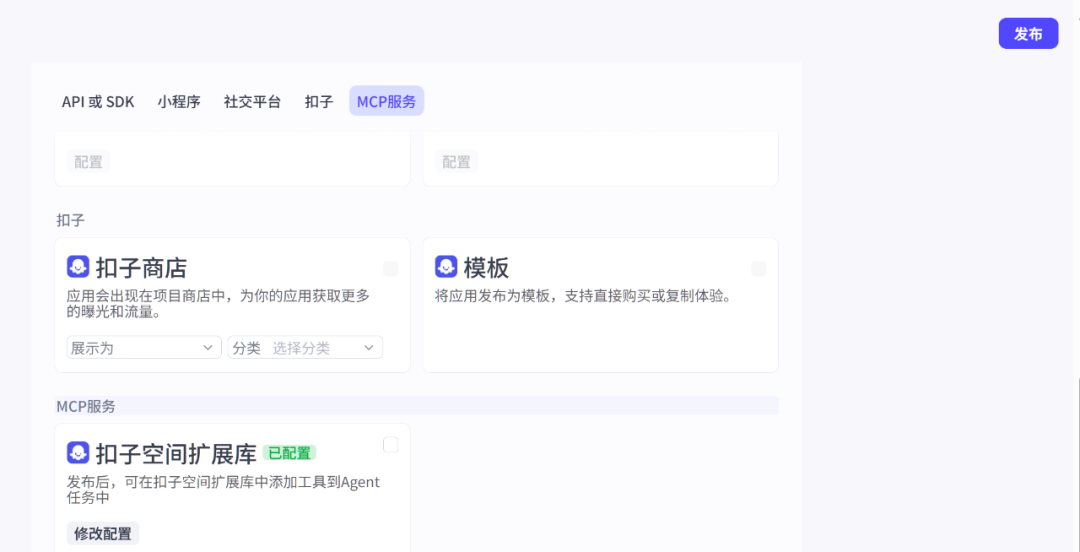Switch to the API 或 SDK tab

point(98,101)
